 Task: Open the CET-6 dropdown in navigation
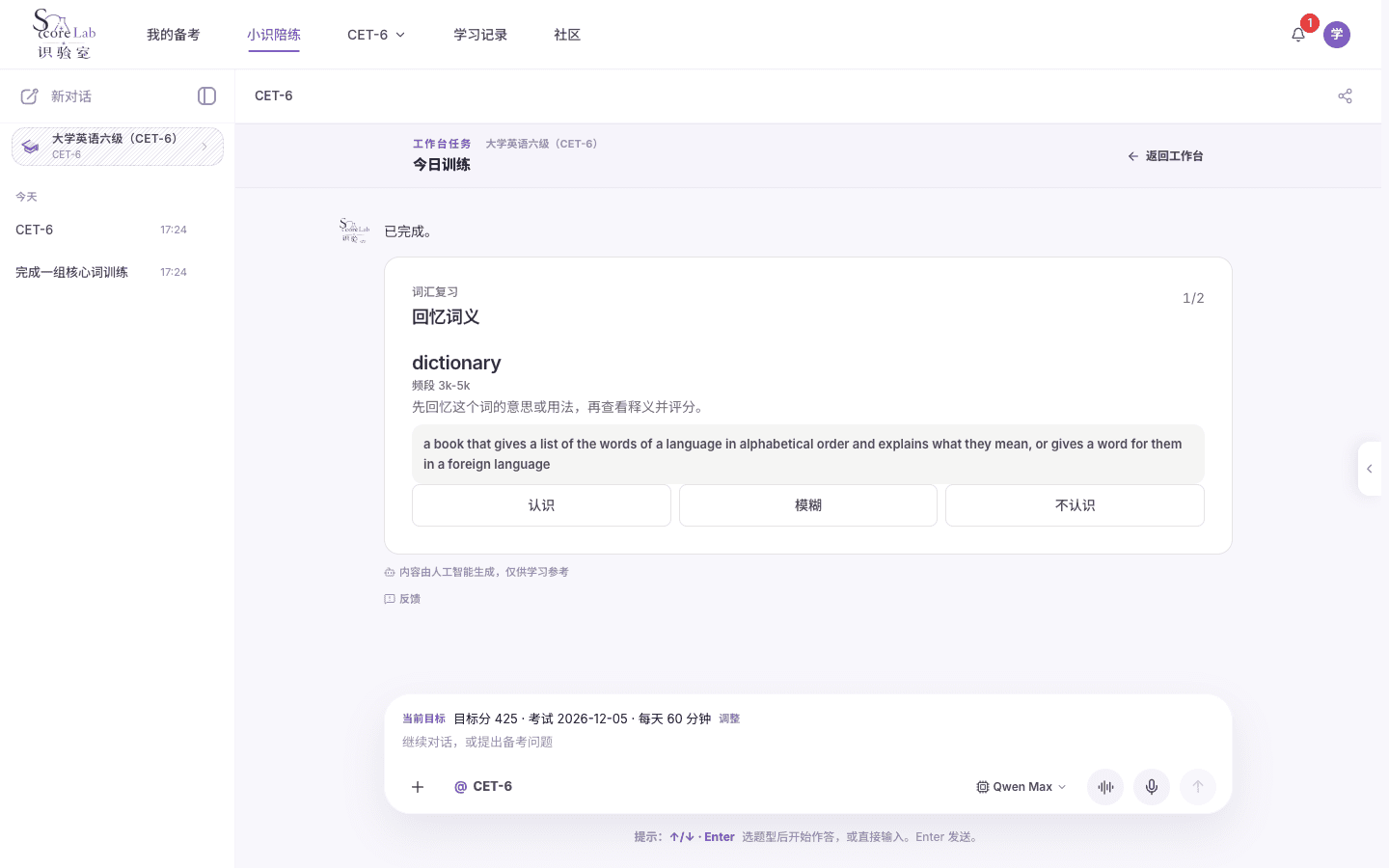(x=376, y=35)
